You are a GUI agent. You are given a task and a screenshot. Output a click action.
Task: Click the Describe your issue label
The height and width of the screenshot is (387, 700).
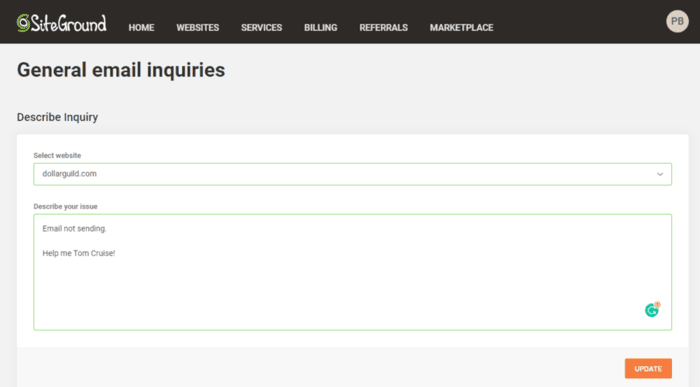tap(65, 206)
